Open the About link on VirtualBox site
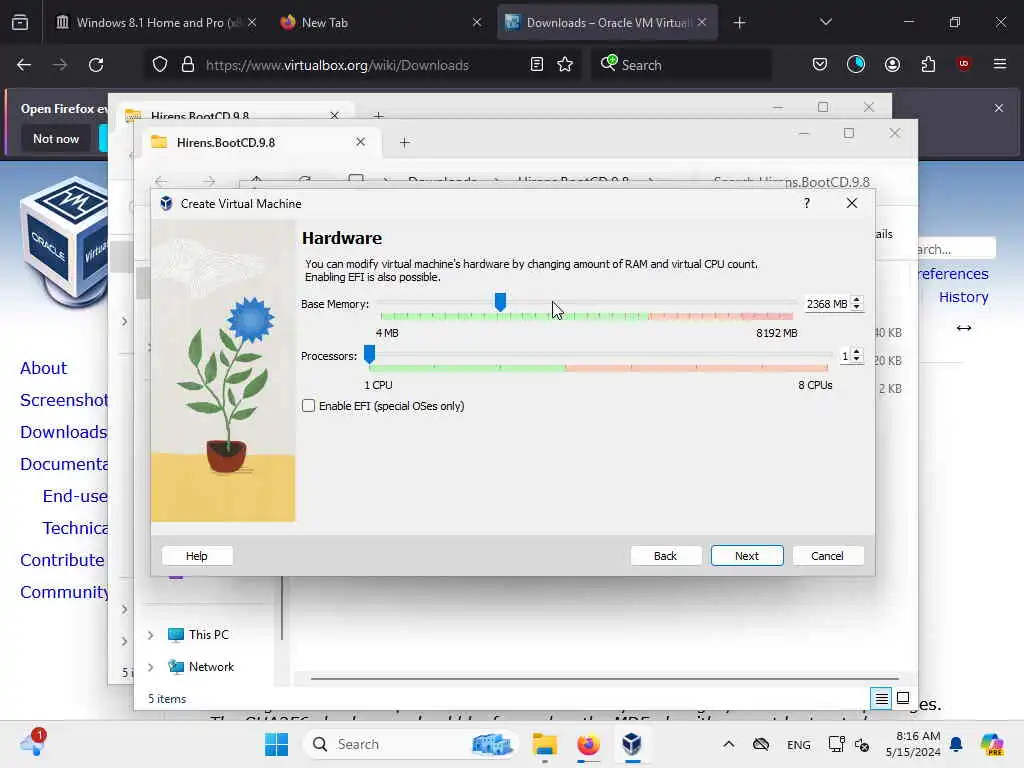Screen dimensions: 1024x768 coord(43,368)
